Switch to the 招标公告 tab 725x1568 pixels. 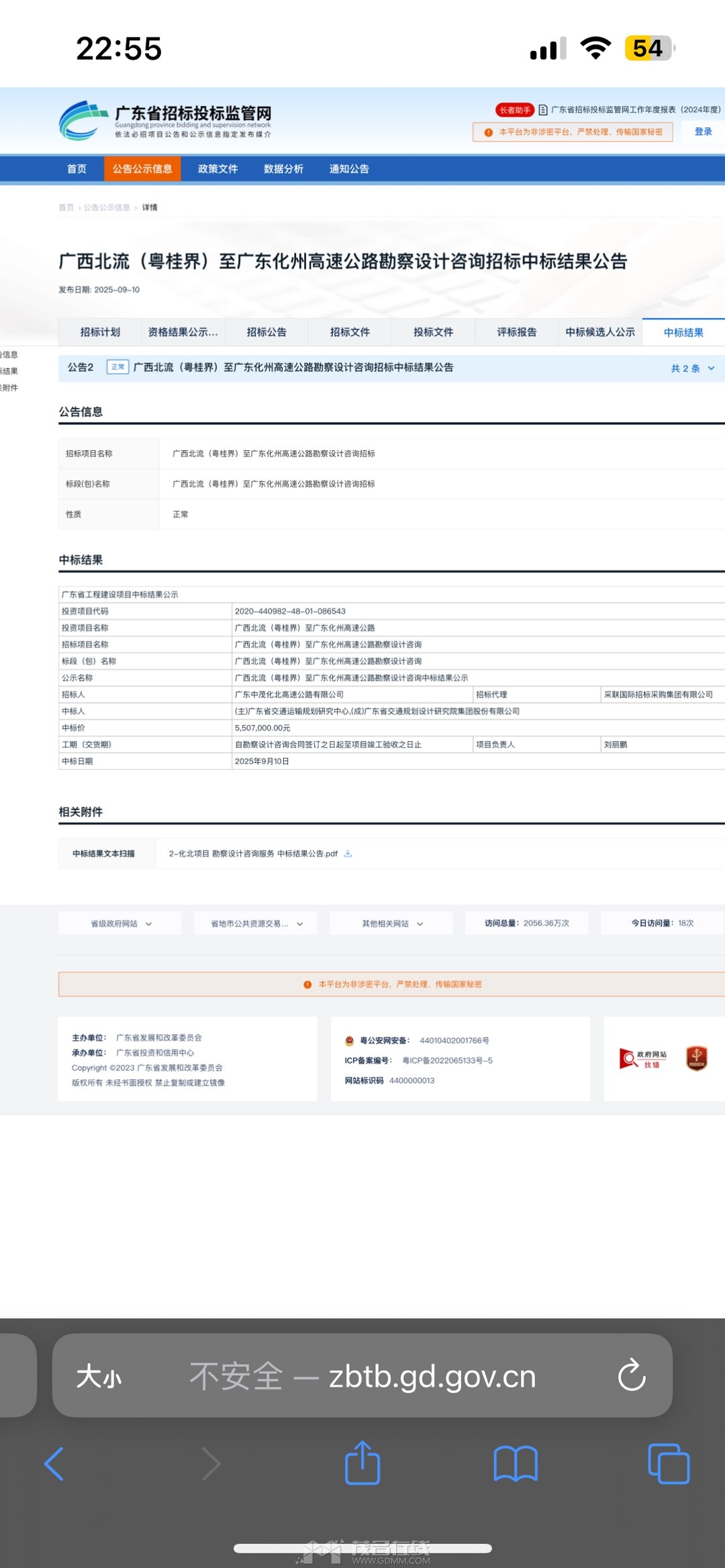267,332
